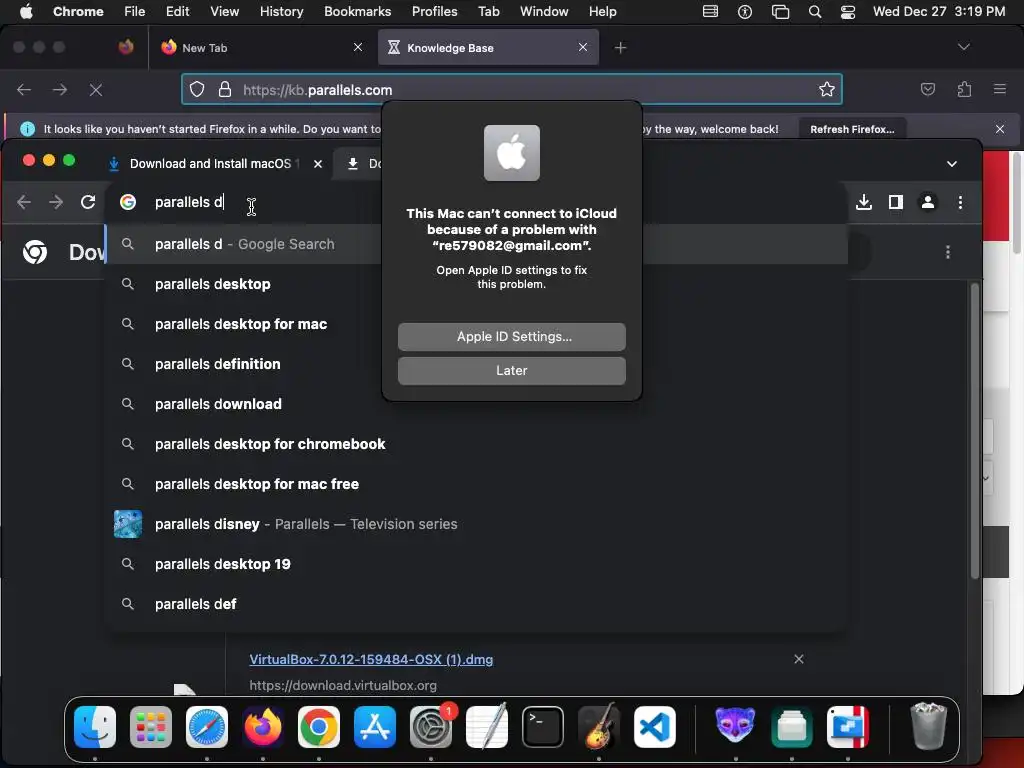Click the Apple ID Settings button
Screen dimensions: 1024x768
tap(512, 337)
